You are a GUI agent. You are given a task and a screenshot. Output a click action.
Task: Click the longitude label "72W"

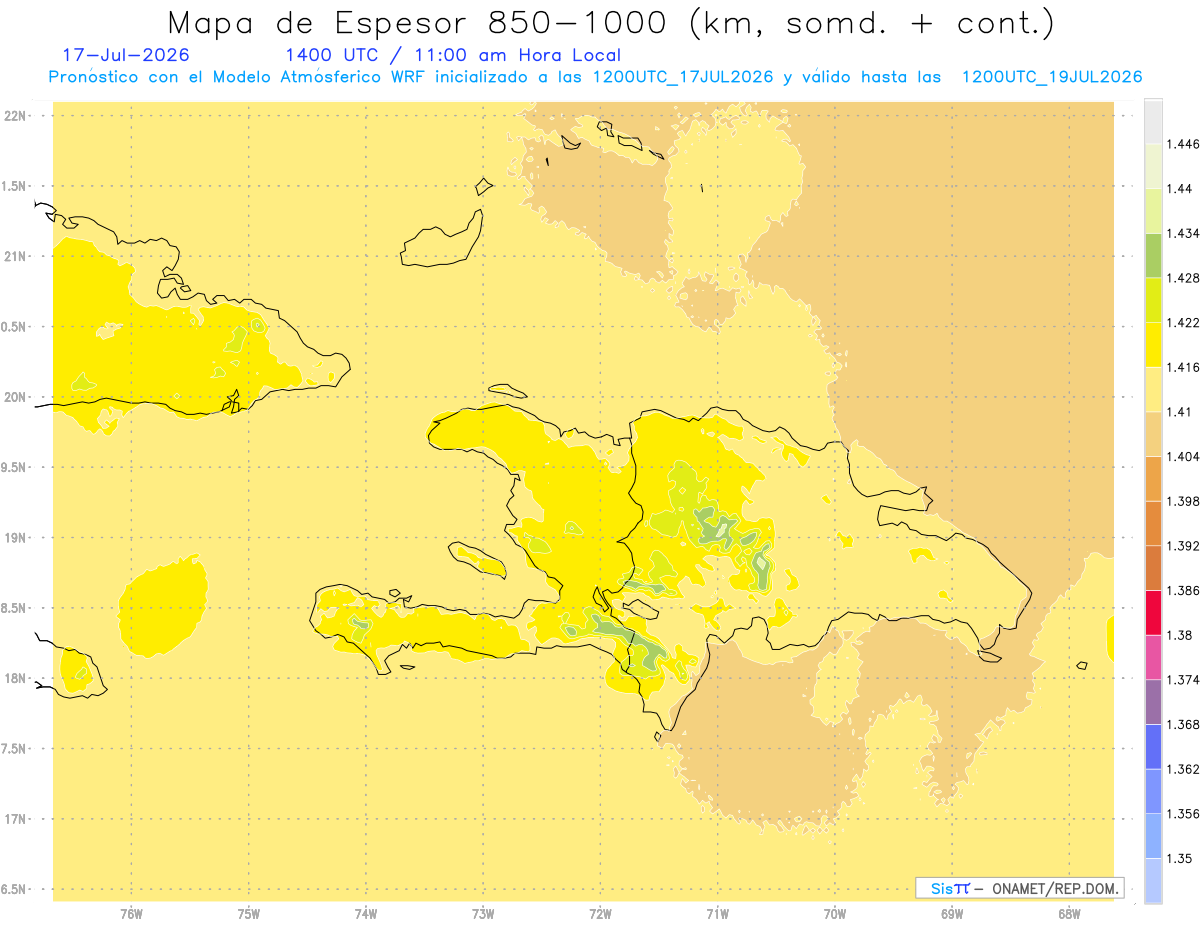point(600,914)
